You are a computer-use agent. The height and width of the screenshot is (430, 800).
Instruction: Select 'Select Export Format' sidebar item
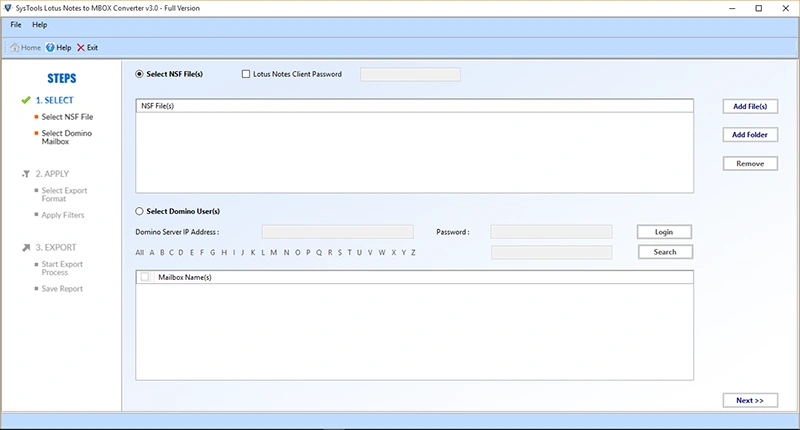[x=64, y=194]
